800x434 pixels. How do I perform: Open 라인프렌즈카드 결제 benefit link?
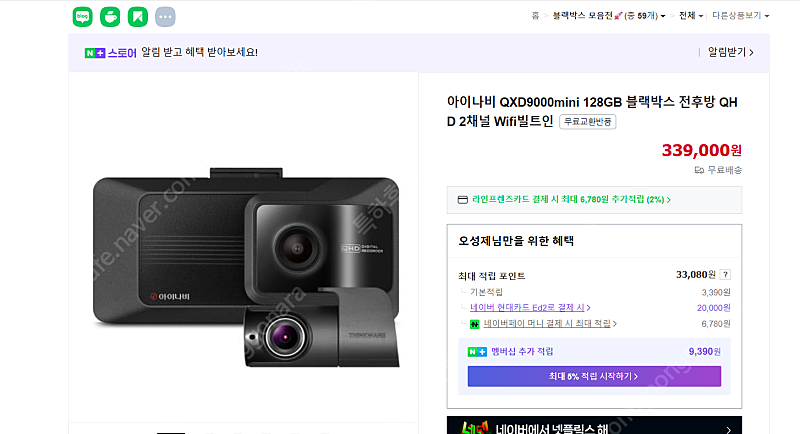point(571,199)
